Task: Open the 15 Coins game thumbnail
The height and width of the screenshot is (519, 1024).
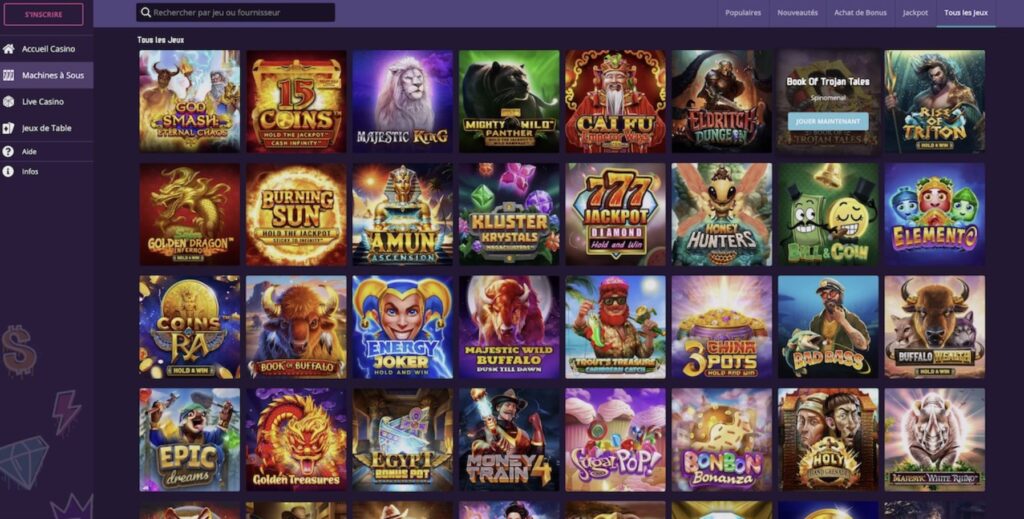Action: point(296,101)
